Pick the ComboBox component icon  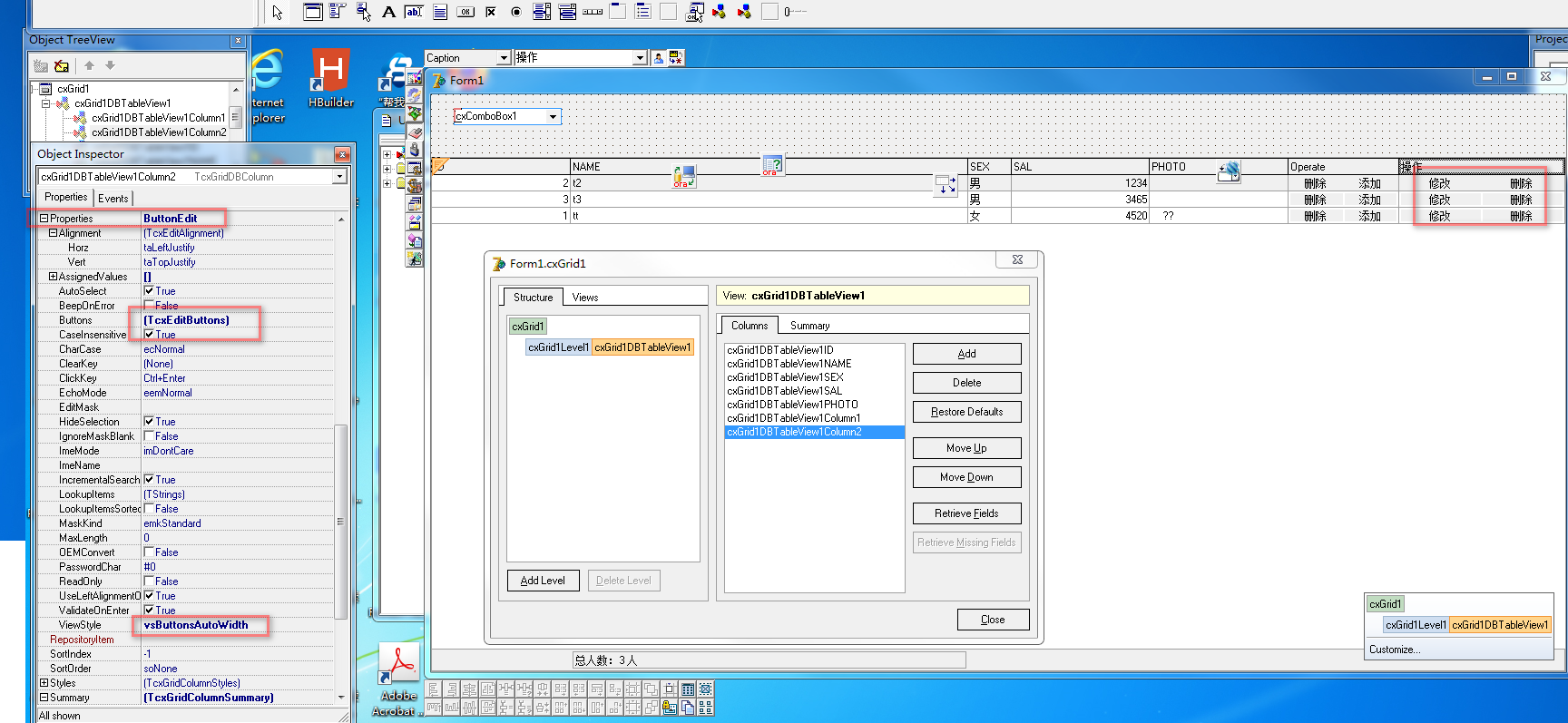pyautogui.click(x=567, y=12)
